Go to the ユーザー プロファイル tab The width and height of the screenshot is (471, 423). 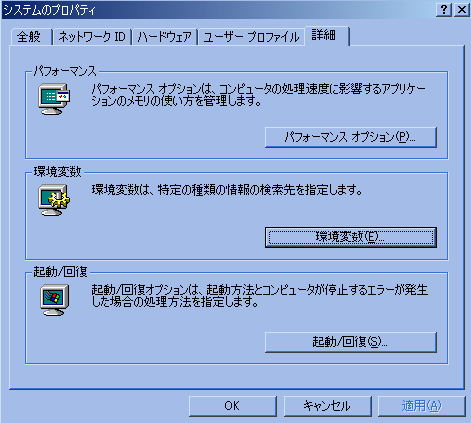pyautogui.click(x=251, y=37)
